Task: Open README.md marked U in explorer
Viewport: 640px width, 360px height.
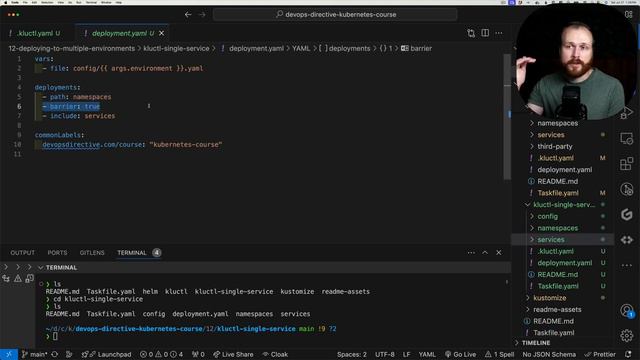Action: coord(558,274)
